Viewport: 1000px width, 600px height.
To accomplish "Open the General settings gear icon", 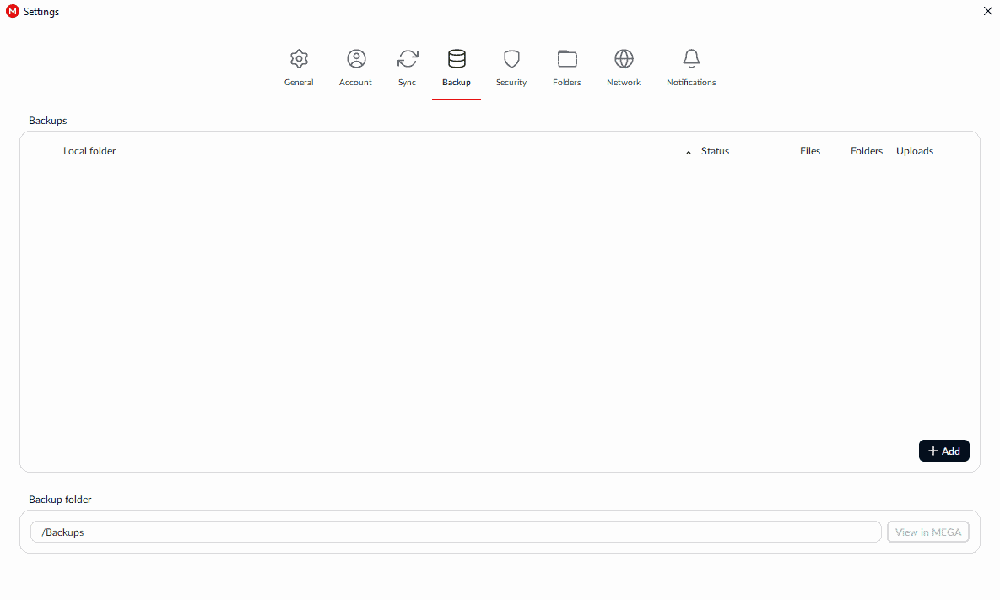I will pos(298,59).
